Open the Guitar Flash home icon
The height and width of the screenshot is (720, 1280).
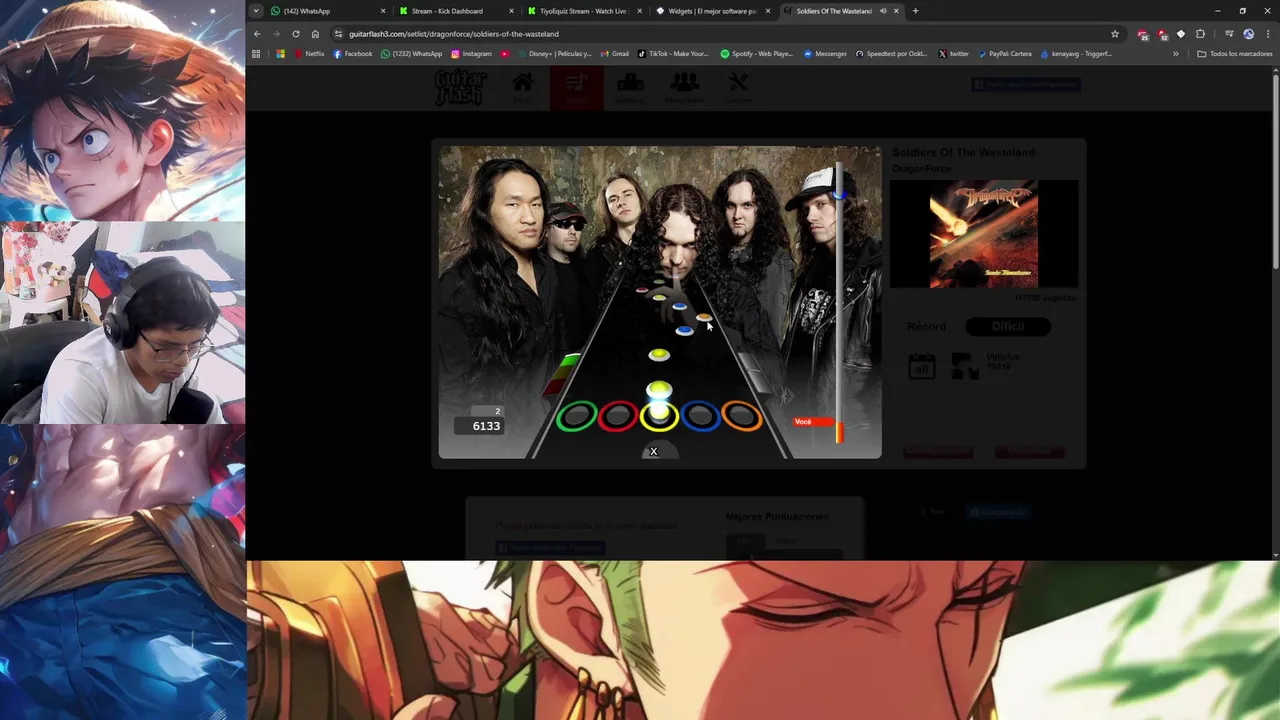(x=522, y=88)
